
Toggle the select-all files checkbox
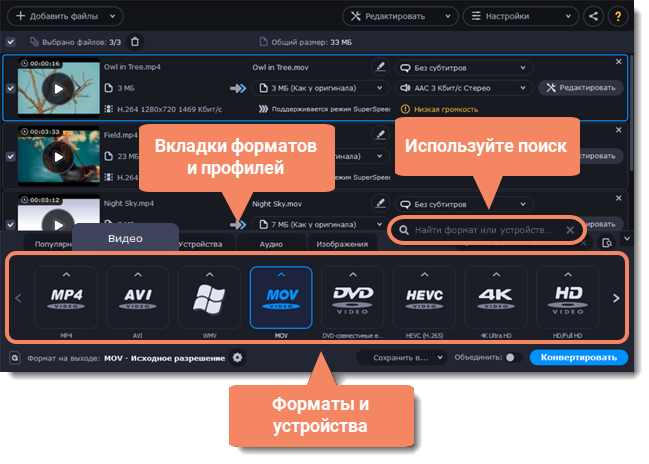coord(11,41)
